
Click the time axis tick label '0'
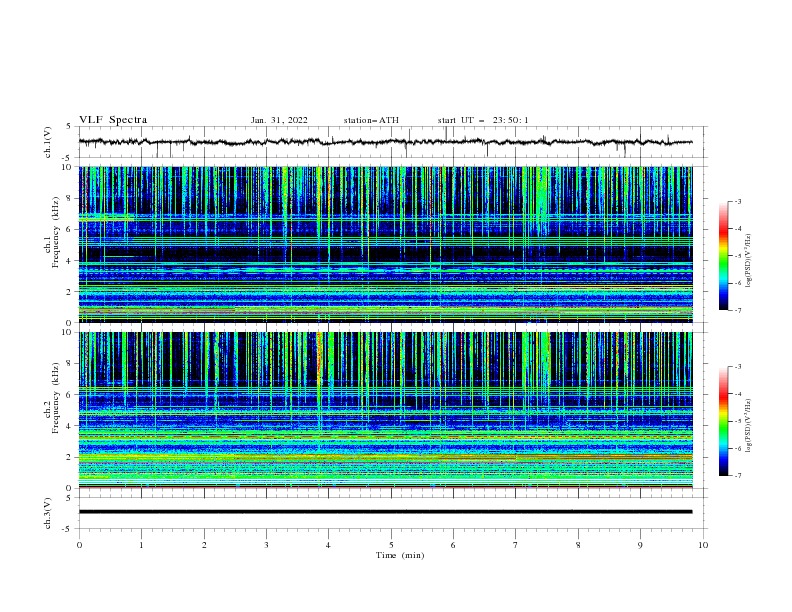coord(79,545)
